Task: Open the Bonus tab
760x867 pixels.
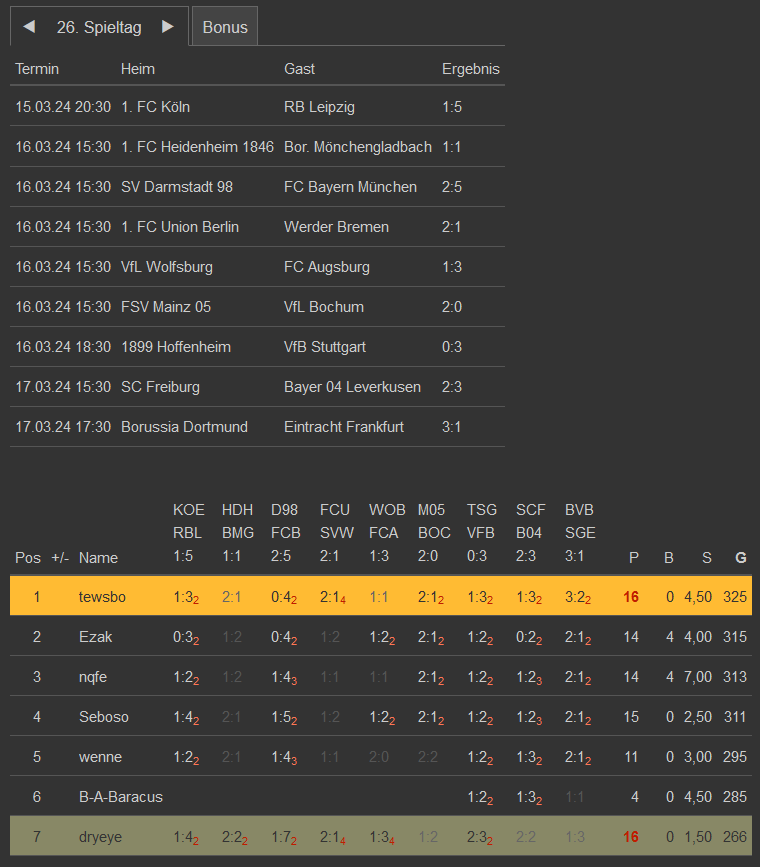Action: (x=225, y=27)
